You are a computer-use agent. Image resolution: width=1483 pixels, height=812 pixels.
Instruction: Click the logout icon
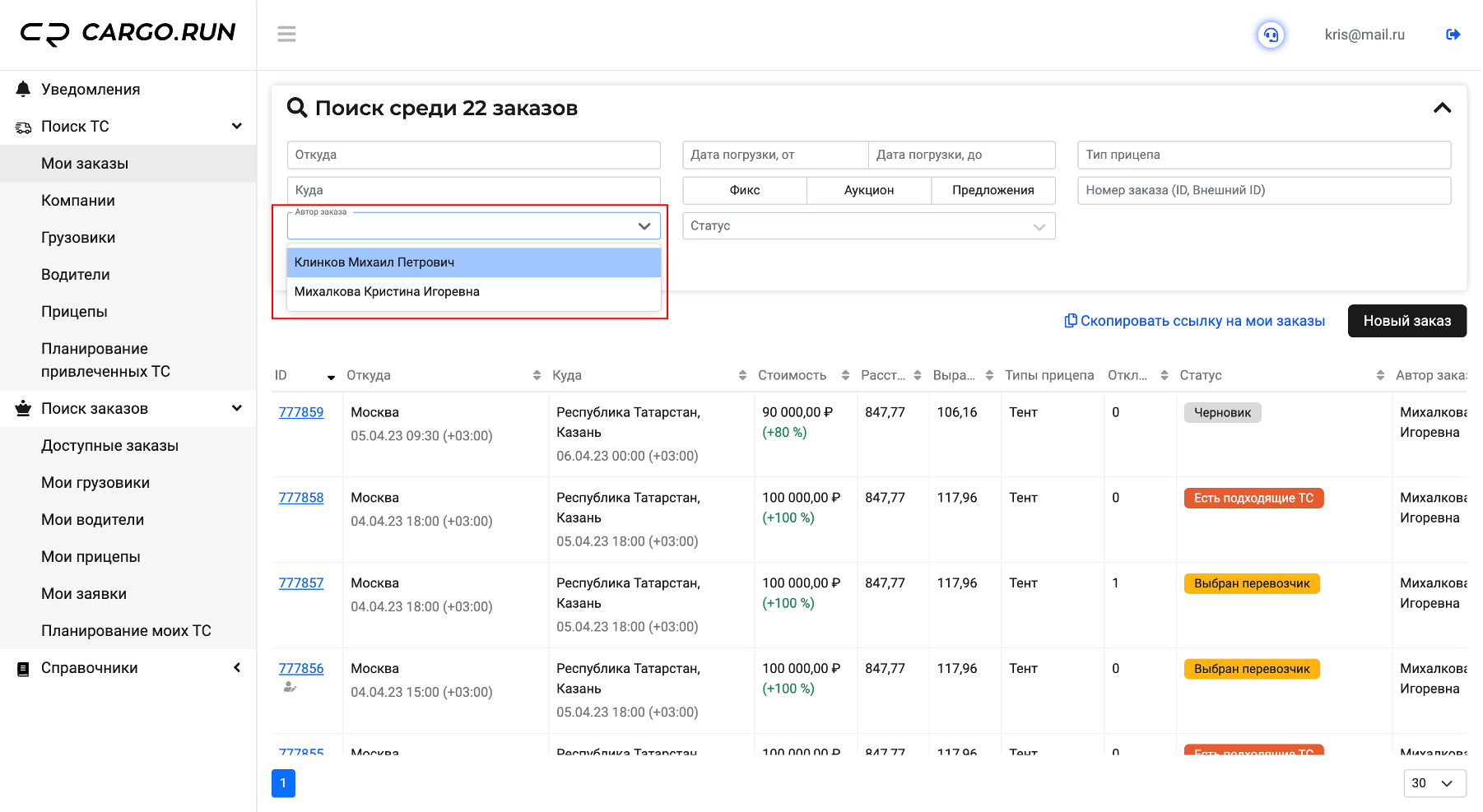(1453, 35)
